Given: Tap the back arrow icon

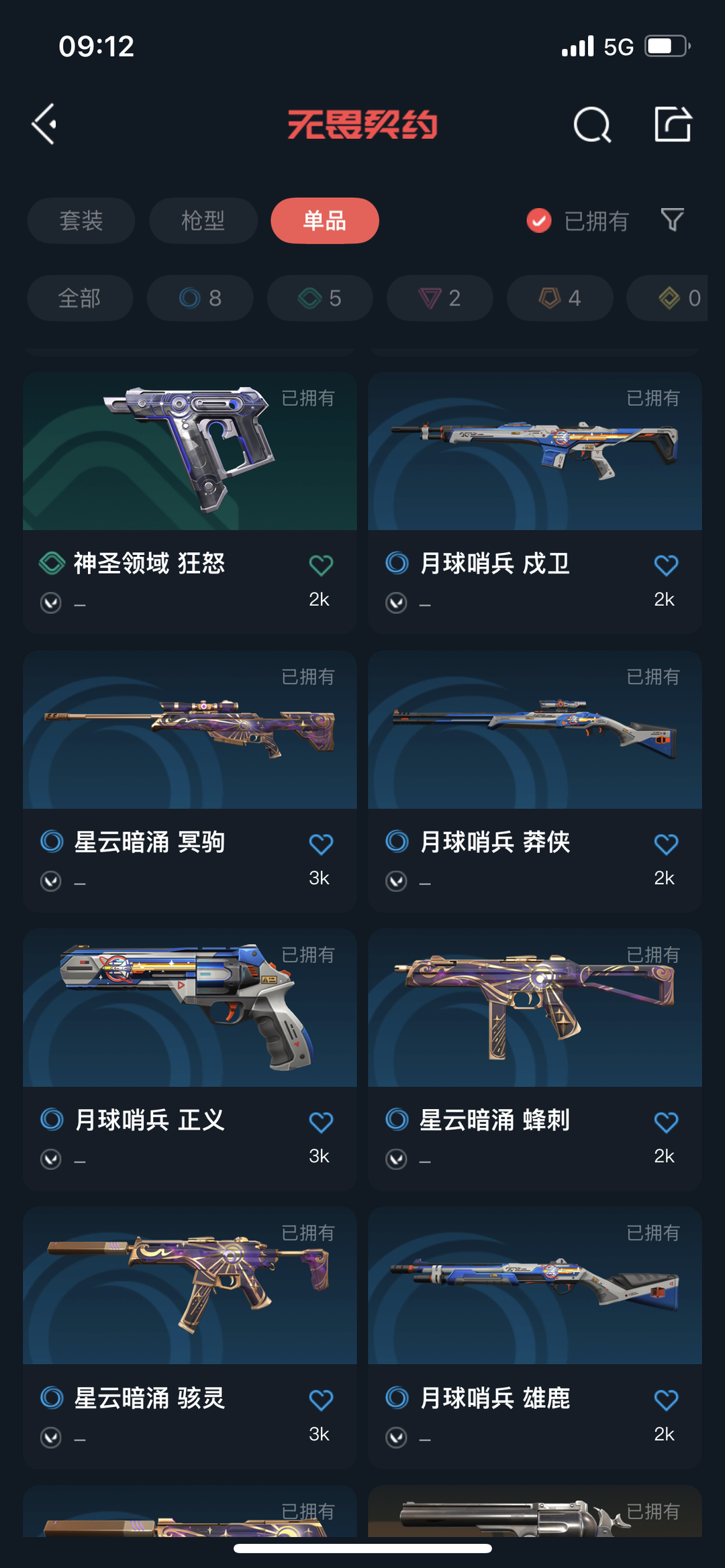Looking at the screenshot, I should coord(44,124).
